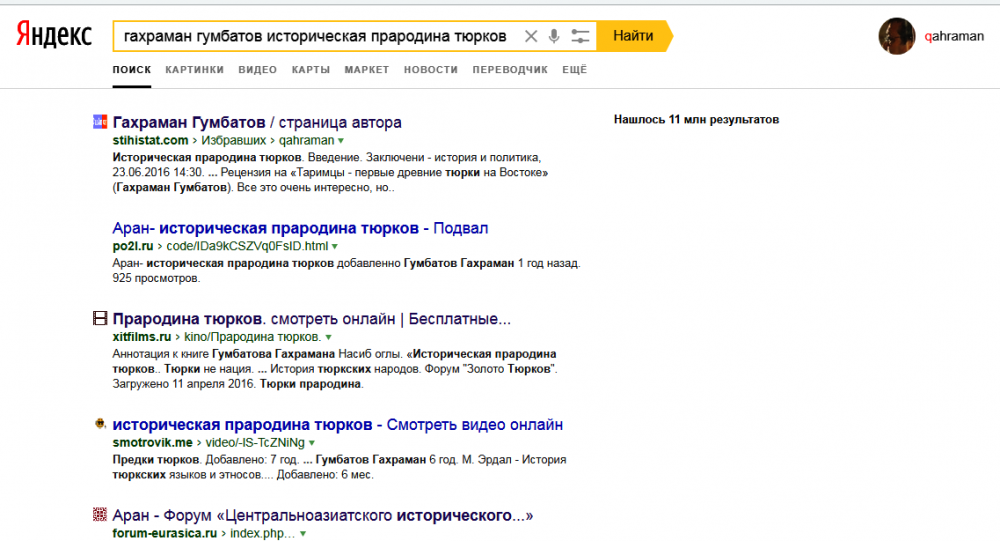Open advanced search filter settings icon

580,36
